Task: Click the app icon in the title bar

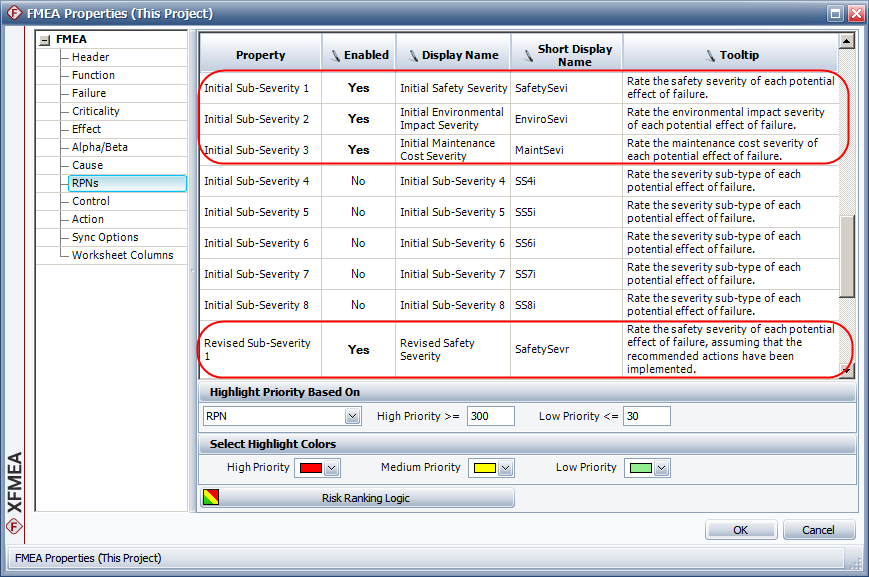Action: point(13,14)
